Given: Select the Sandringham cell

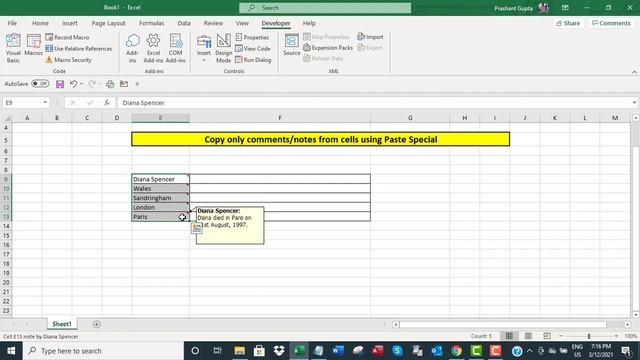Looking at the screenshot, I should (x=160, y=198).
